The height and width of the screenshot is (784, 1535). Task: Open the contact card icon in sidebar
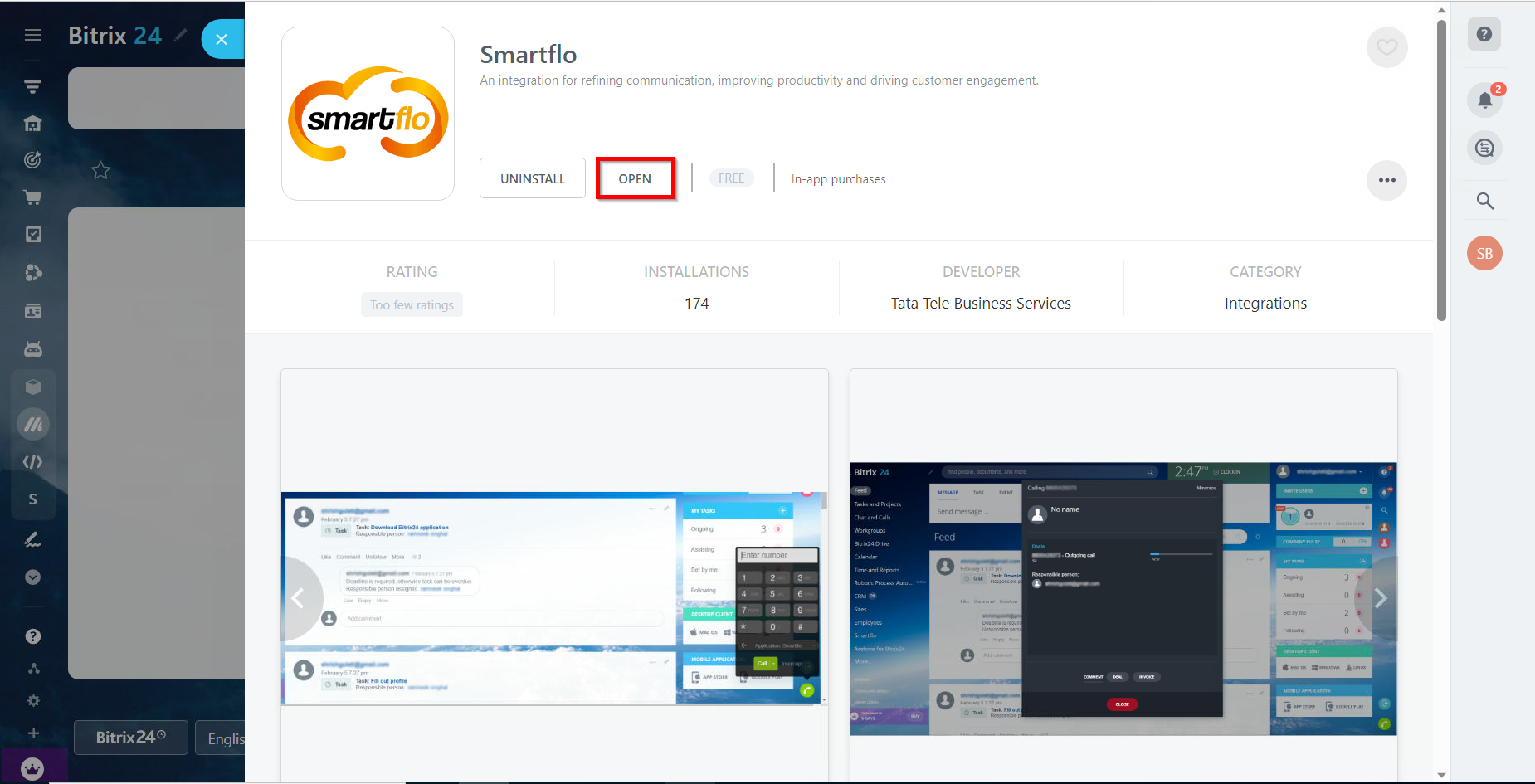point(33,311)
